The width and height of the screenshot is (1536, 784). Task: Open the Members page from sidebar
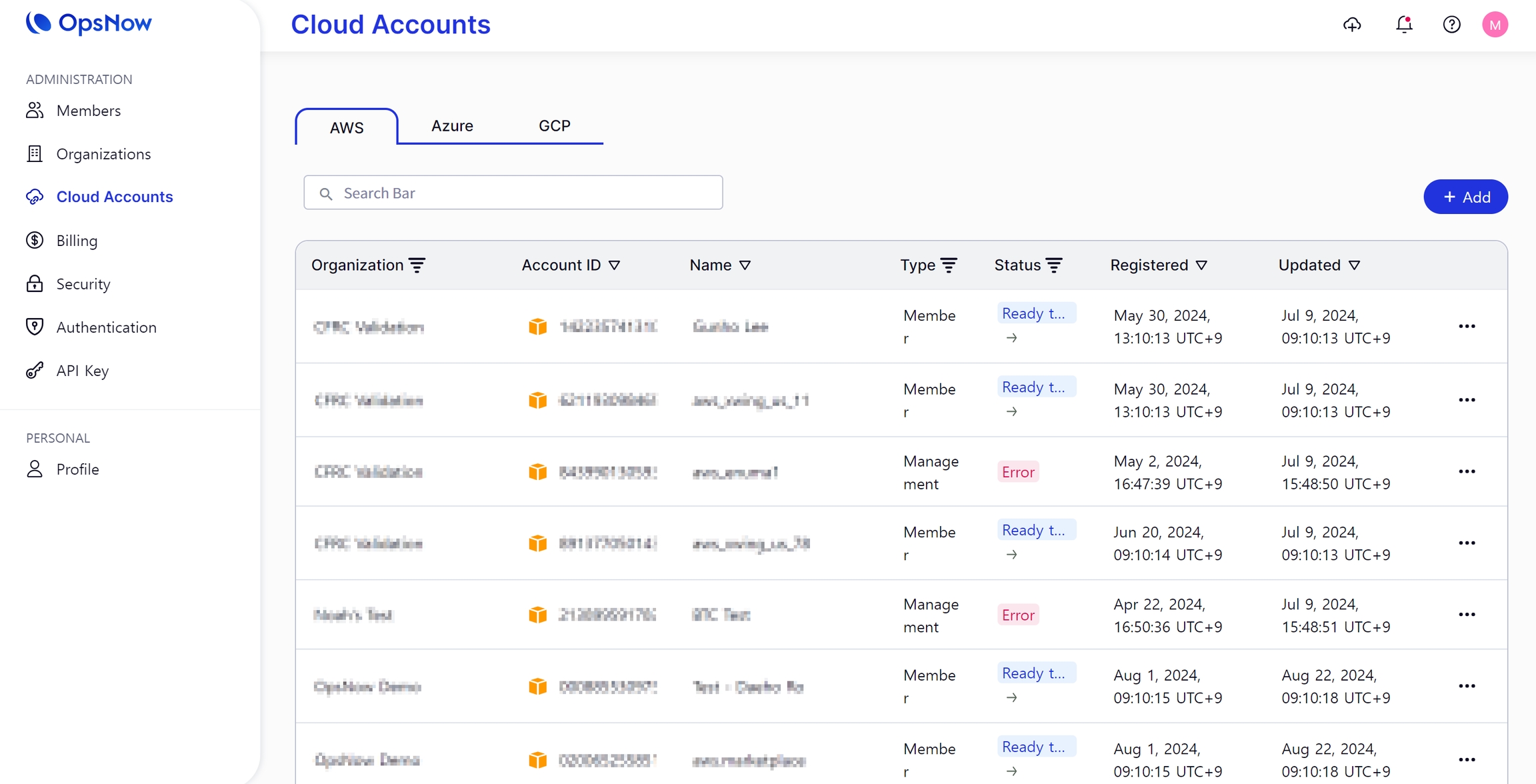point(88,111)
